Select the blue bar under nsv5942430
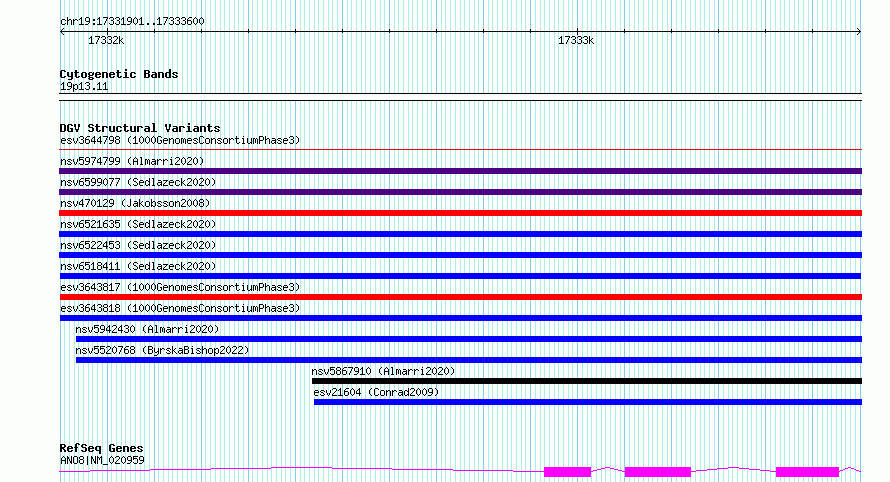Viewport: 890px width, 482px height. [x=469, y=339]
